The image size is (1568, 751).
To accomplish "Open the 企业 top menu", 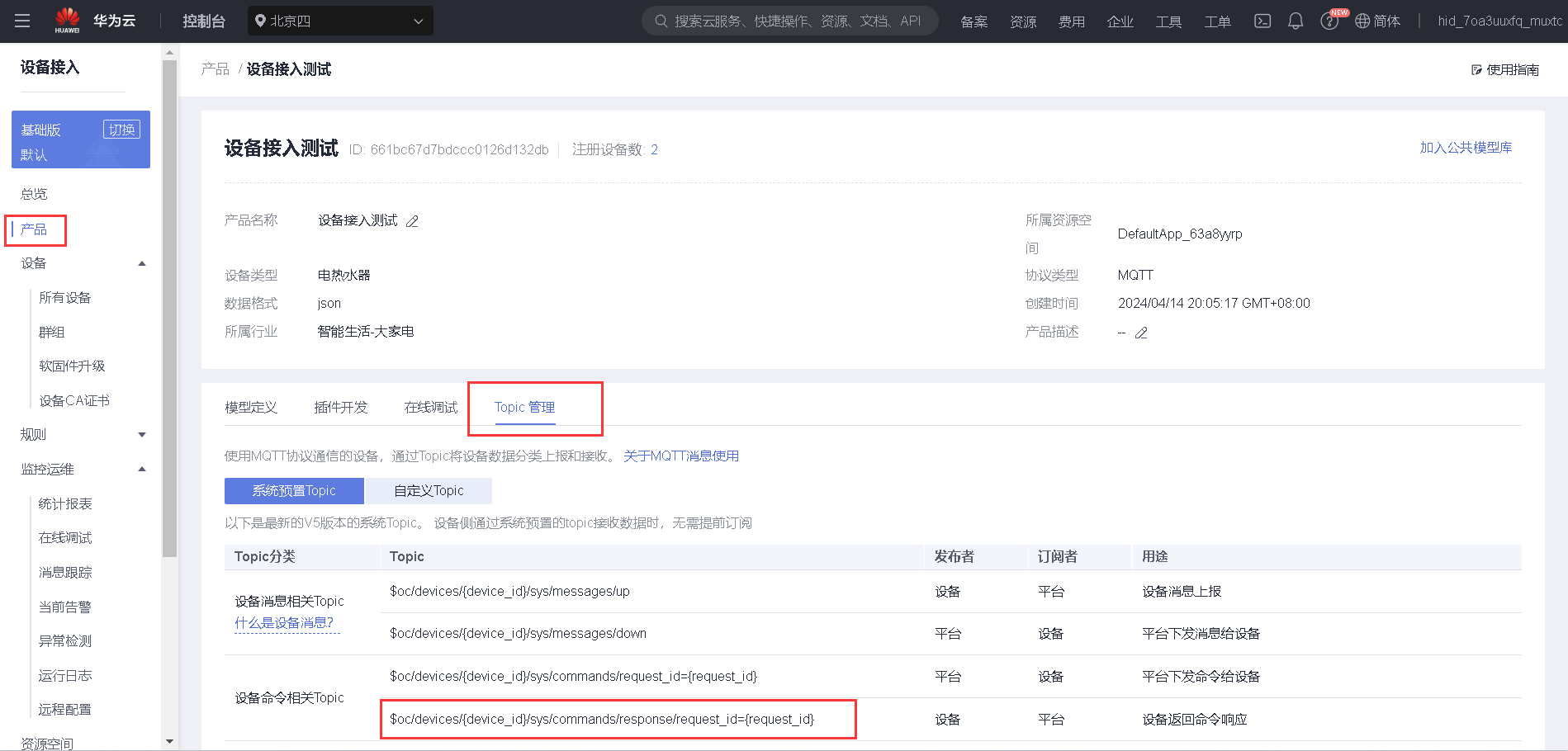I will pyautogui.click(x=1120, y=21).
